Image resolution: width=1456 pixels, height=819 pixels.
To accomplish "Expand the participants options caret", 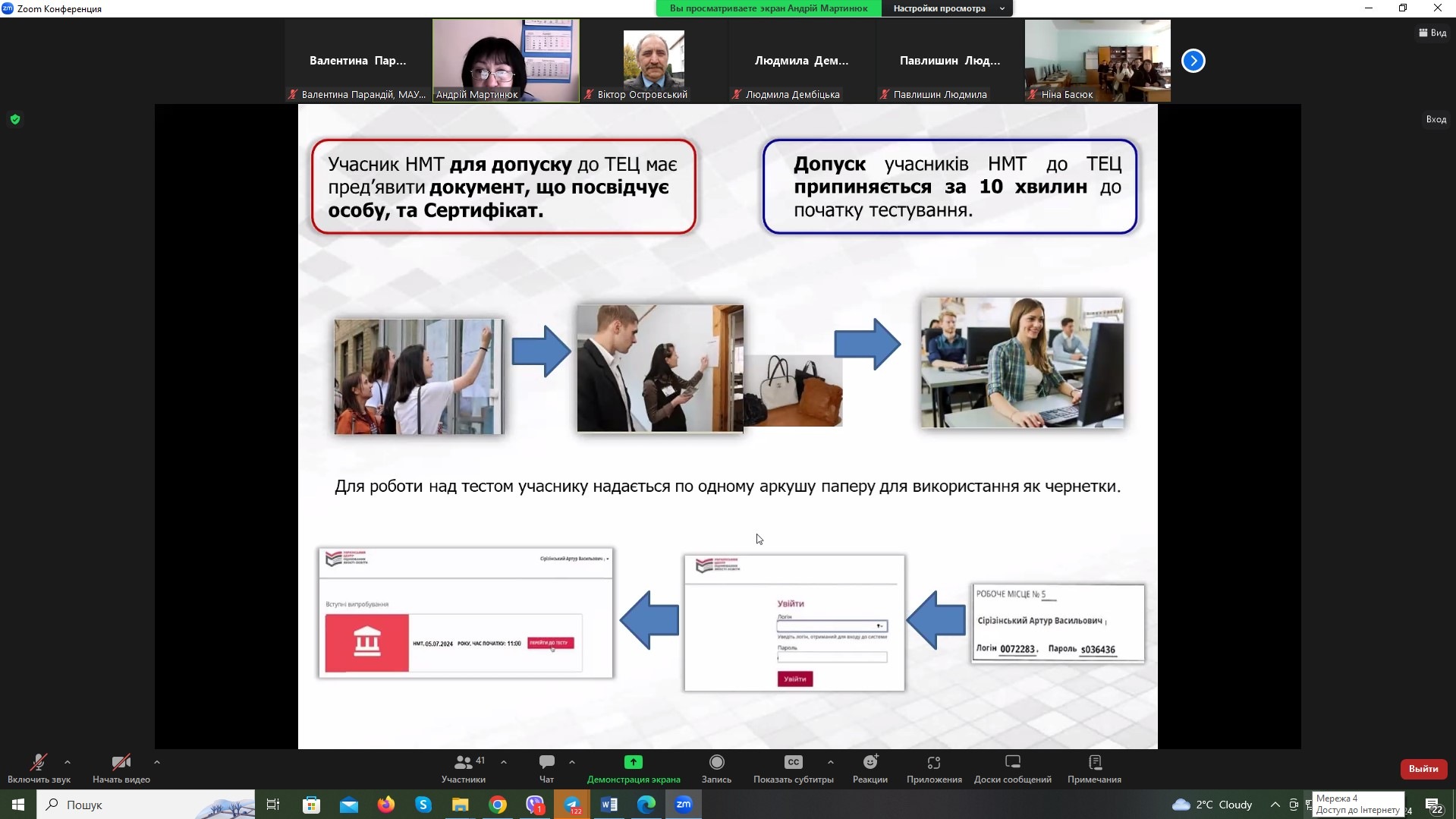I will [504, 762].
